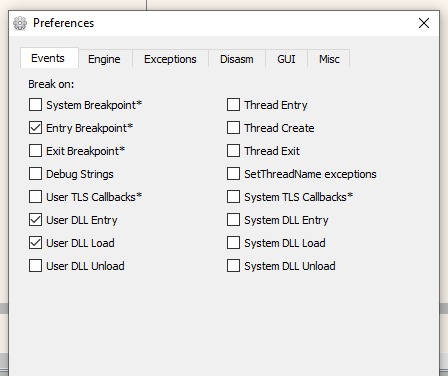This screenshot has width=448, height=376.
Task: Uncheck User DLL Entry option
Action: pos(35,220)
